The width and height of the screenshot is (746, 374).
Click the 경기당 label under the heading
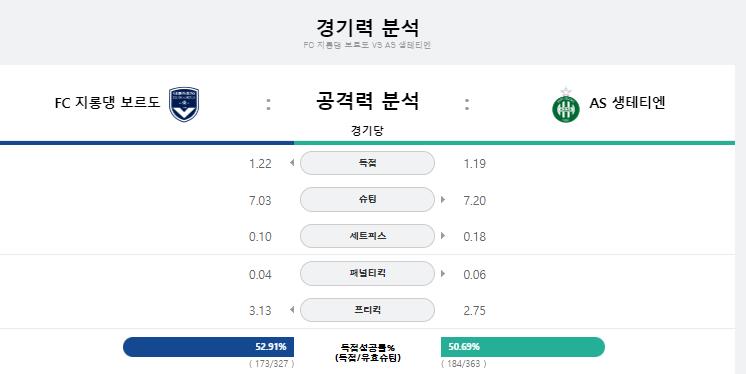pyautogui.click(x=367, y=130)
